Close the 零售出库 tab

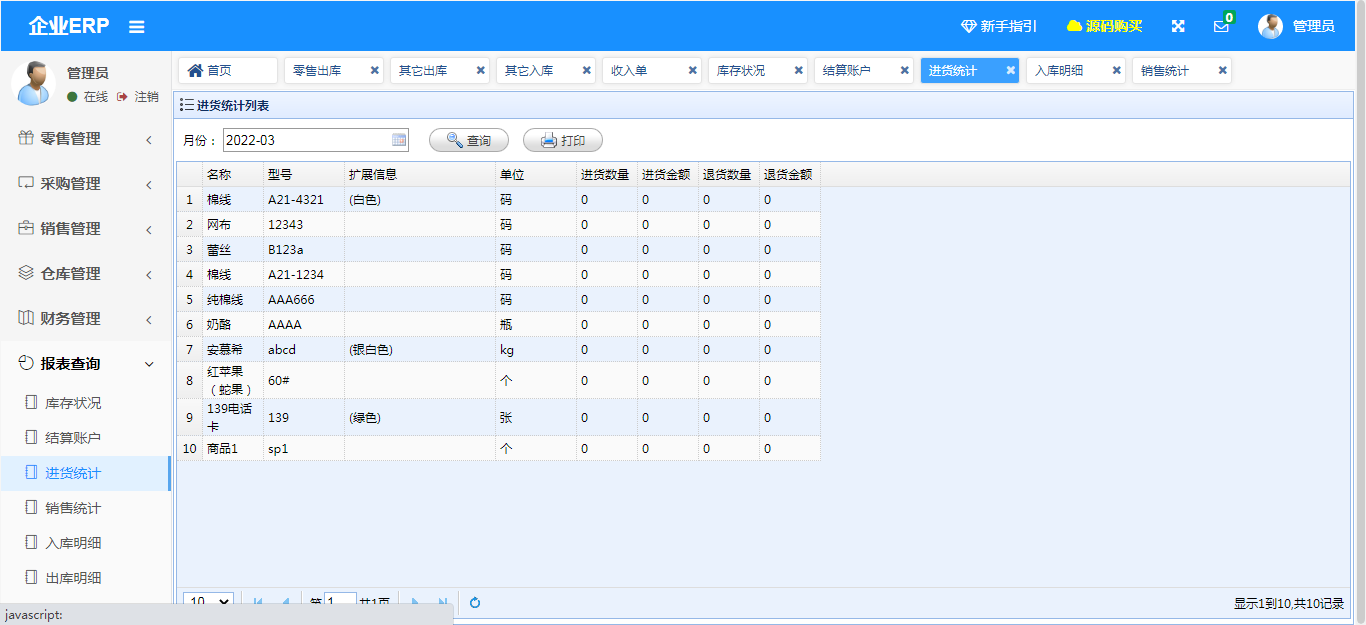tap(375, 70)
